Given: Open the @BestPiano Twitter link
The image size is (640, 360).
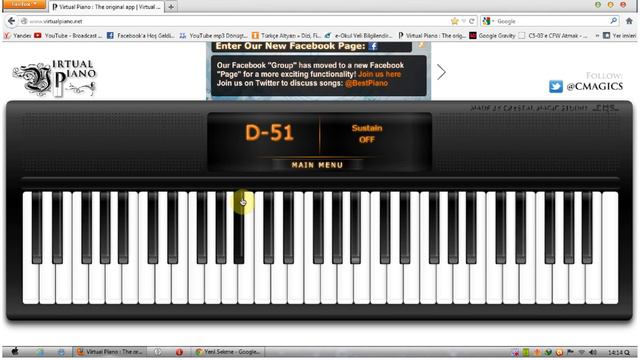Looking at the screenshot, I should coord(366,83).
